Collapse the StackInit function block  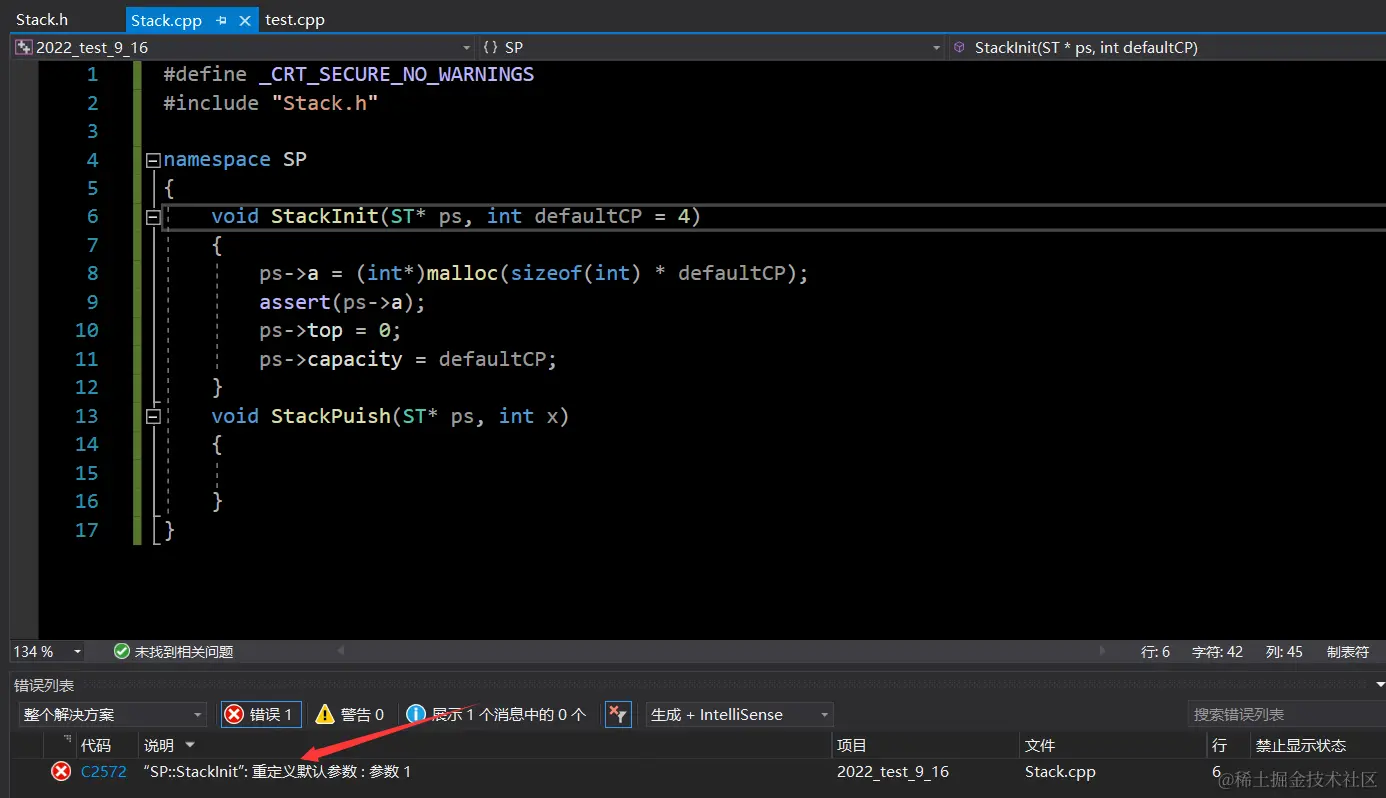tap(153, 217)
